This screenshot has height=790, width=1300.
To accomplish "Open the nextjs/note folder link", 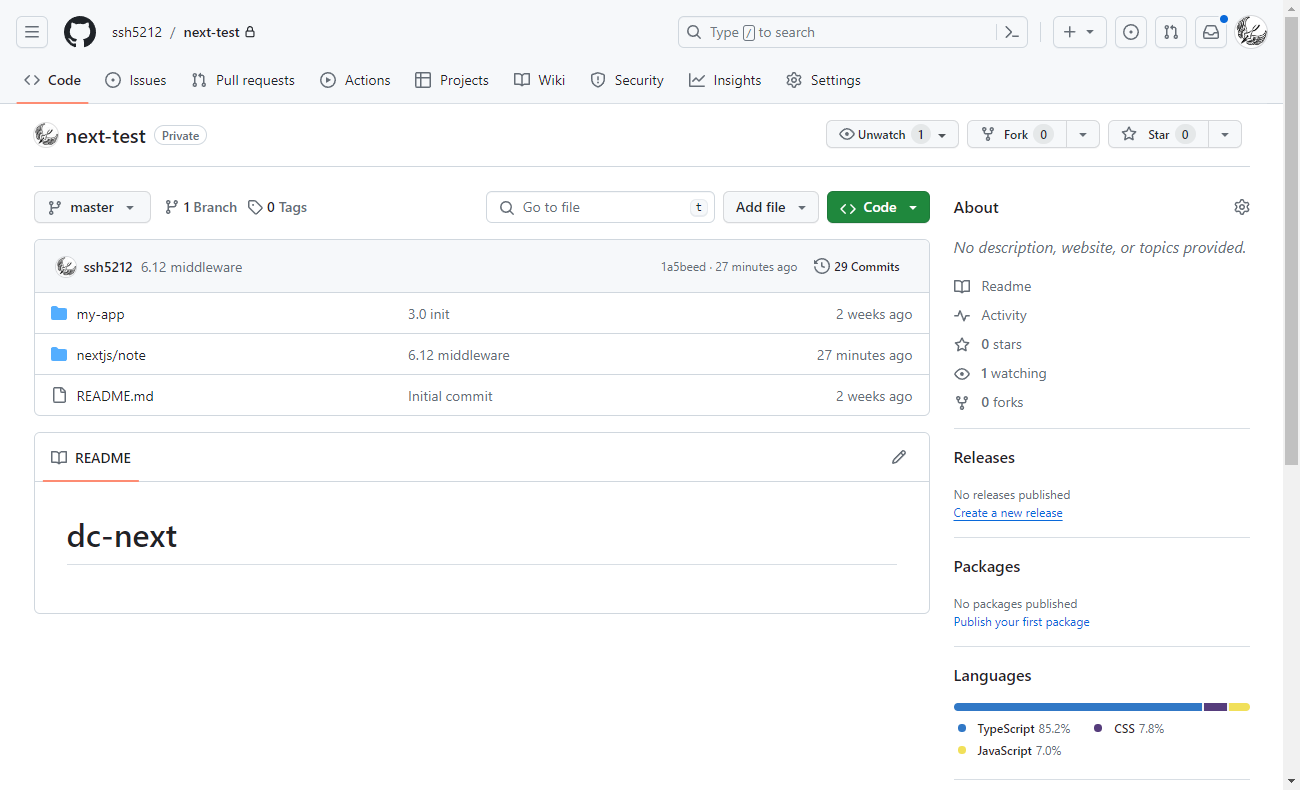I will (x=111, y=355).
